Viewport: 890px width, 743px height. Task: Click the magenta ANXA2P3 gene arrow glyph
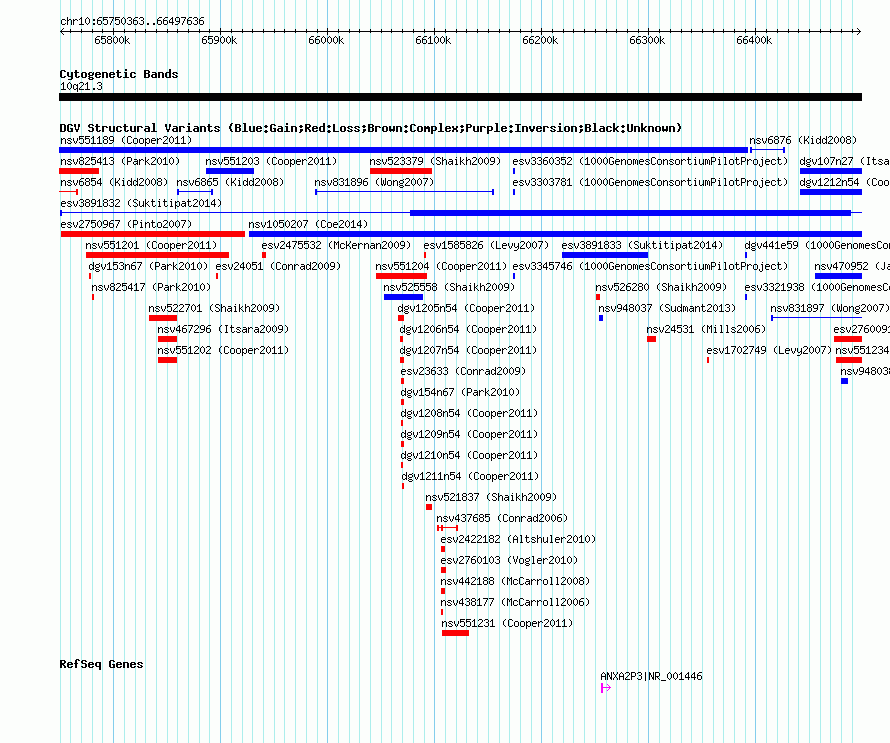(606, 688)
